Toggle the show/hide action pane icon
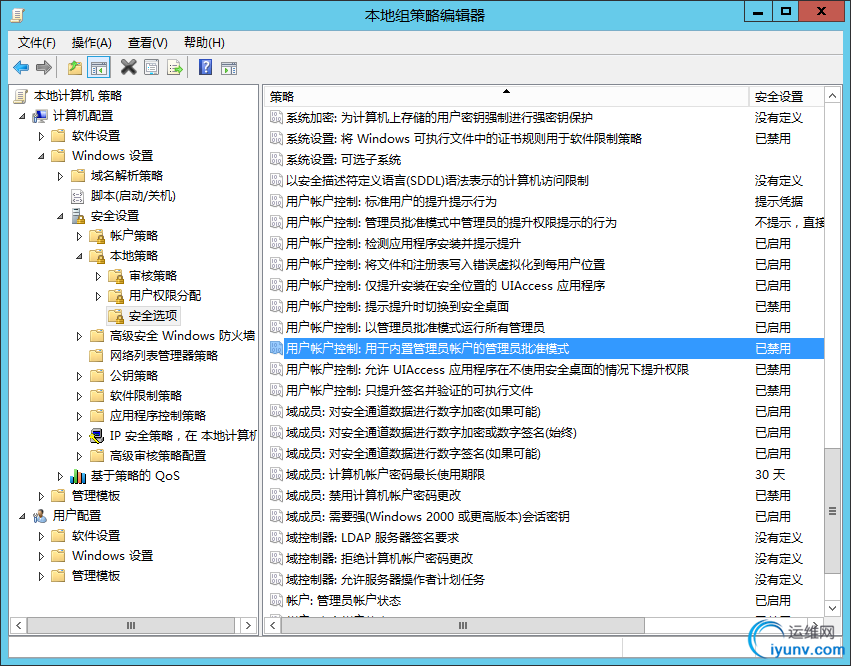Image resolution: width=851 pixels, height=666 pixels. [229, 68]
